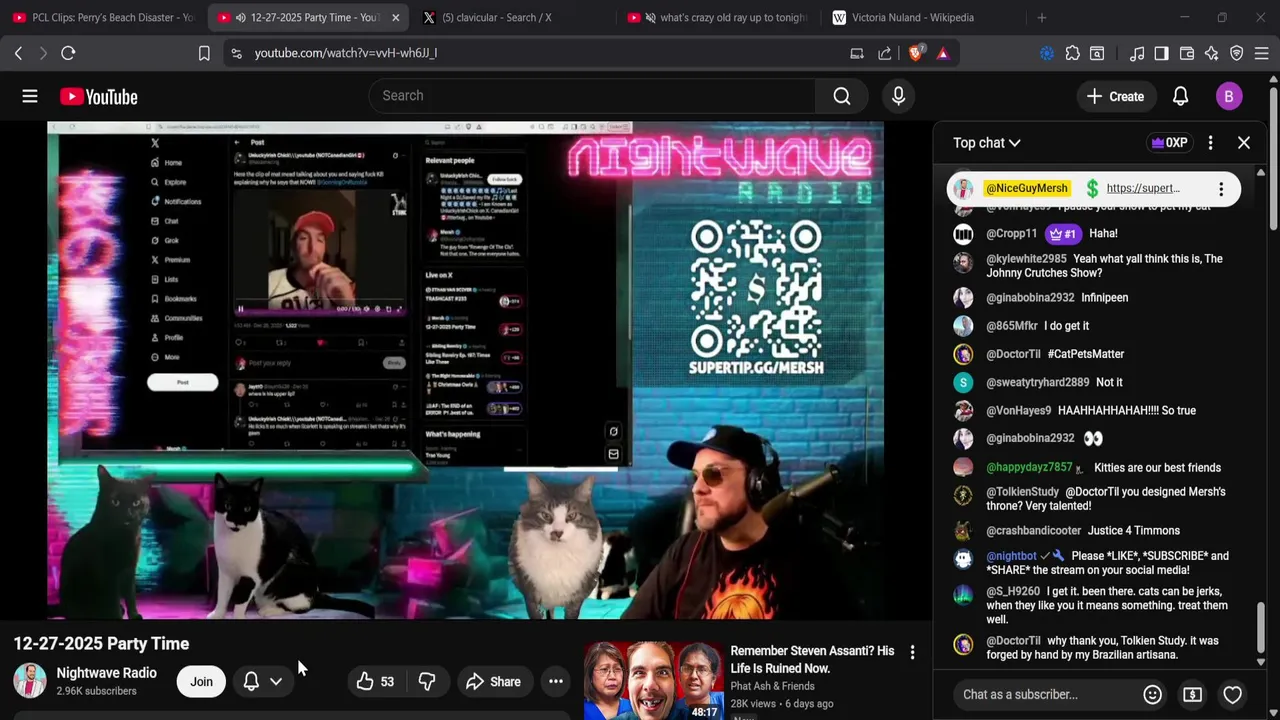Screen dimensions: 1280x720
Task: Open Brave Rewards triangle icon
Action: click(x=942, y=53)
